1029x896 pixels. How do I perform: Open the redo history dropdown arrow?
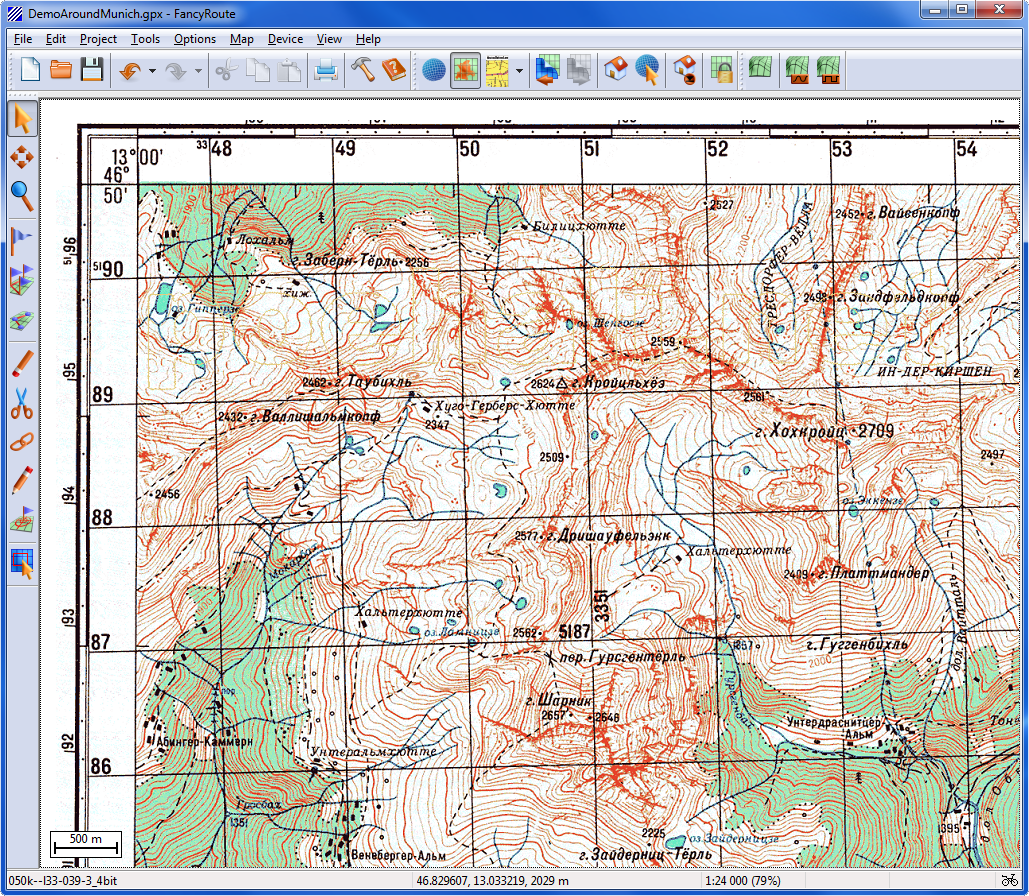point(198,70)
